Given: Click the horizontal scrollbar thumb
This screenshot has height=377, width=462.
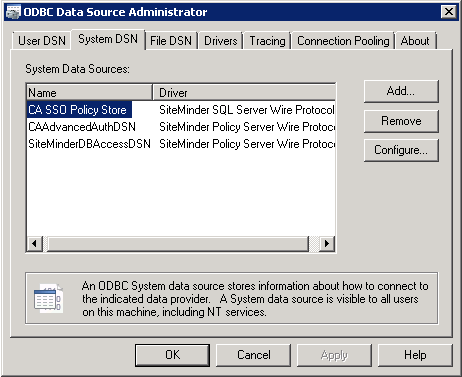Looking at the screenshot, I should (x=178, y=244).
